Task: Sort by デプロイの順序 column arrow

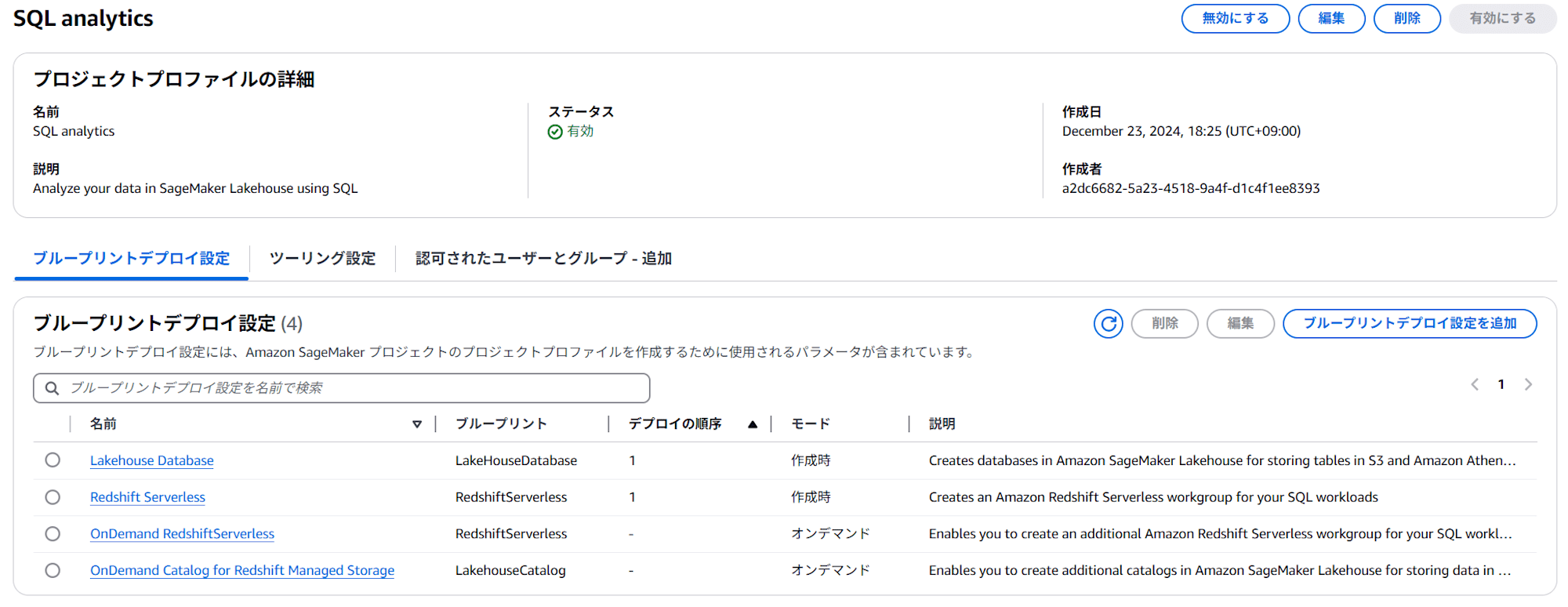Action: point(753,424)
